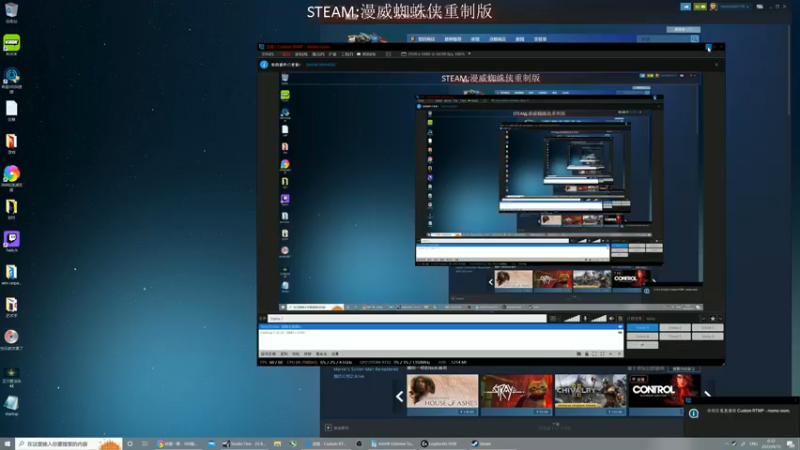Open Steam's Labs tab
Screen dimensions: 800x450
point(540,39)
